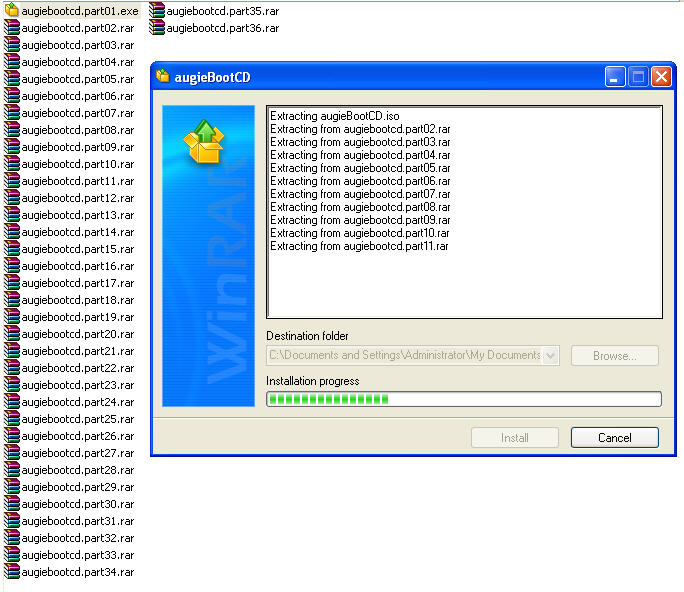The width and height of the screenshot is (684, 592).
Task: Minimize the augieBootCD window
Action: click(x=615, y=77)
